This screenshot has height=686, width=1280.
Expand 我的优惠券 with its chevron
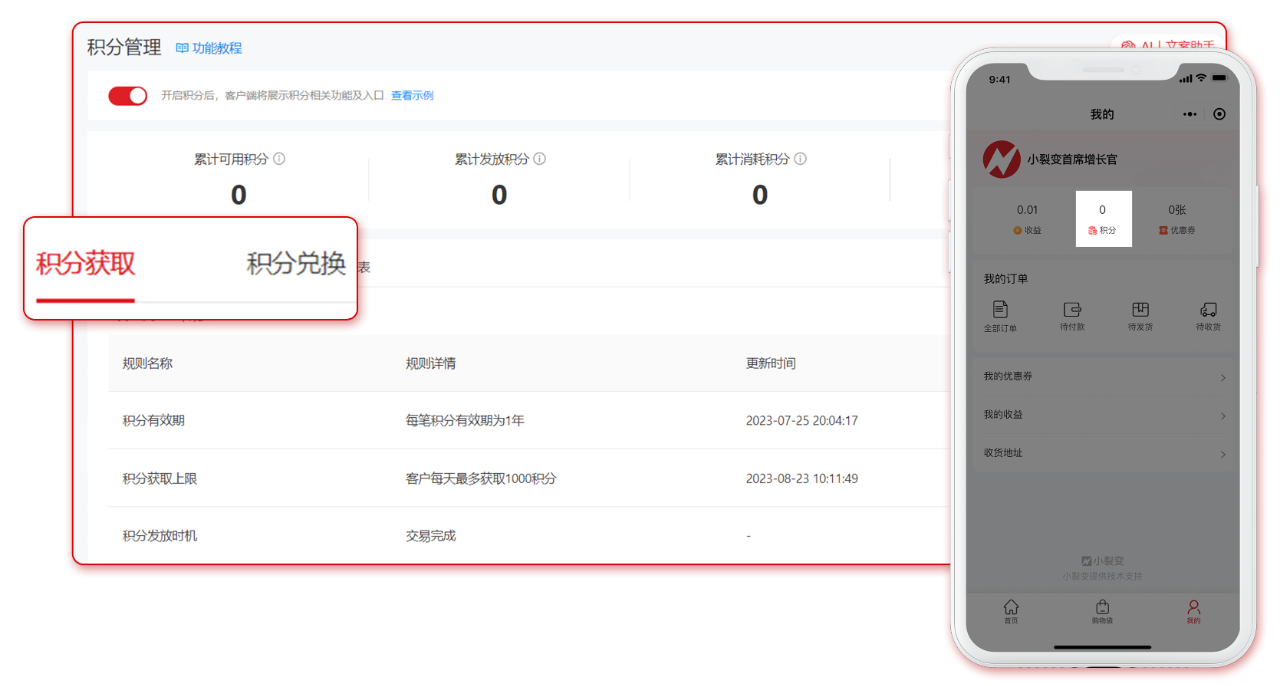(1222, 377)
